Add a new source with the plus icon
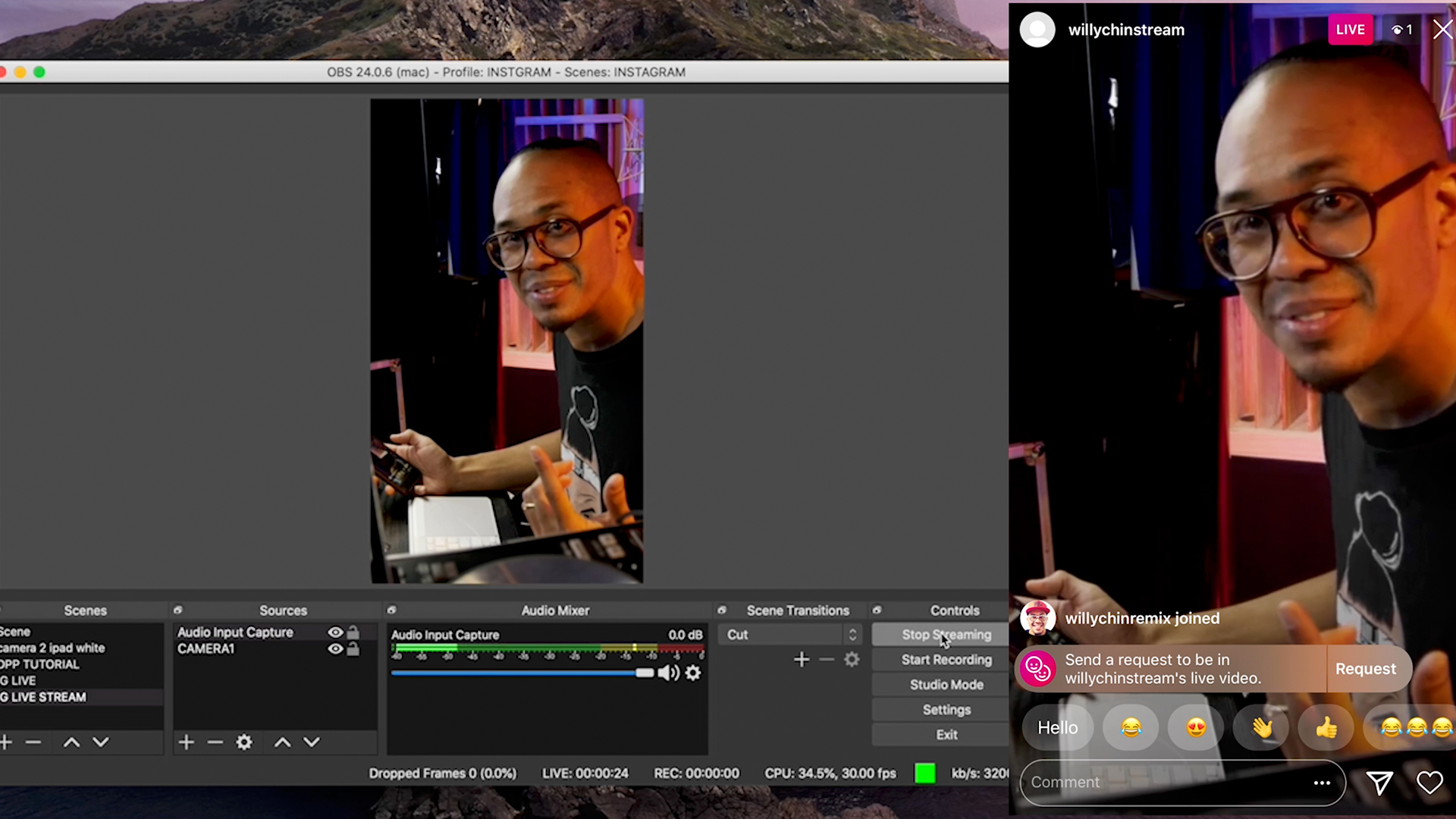This screenshot has height=819, width=1456. 186,742
